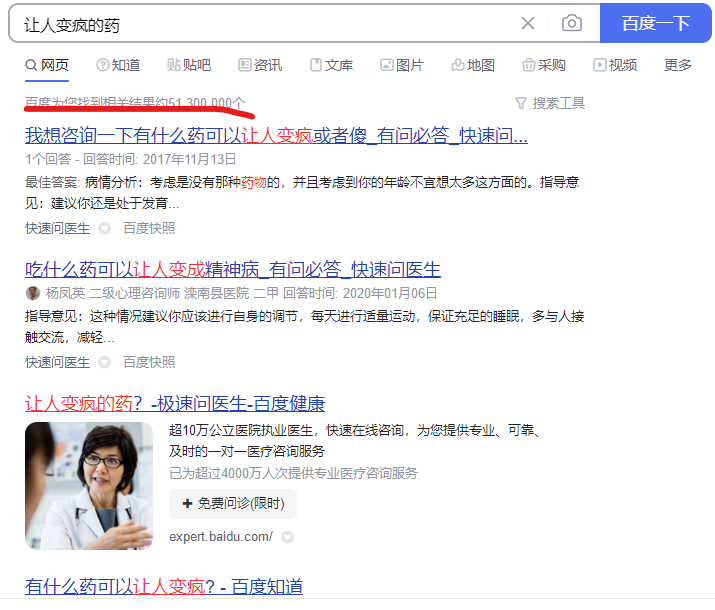
Task: Switch to the 资讯 tab
Action: click(260, 65)
